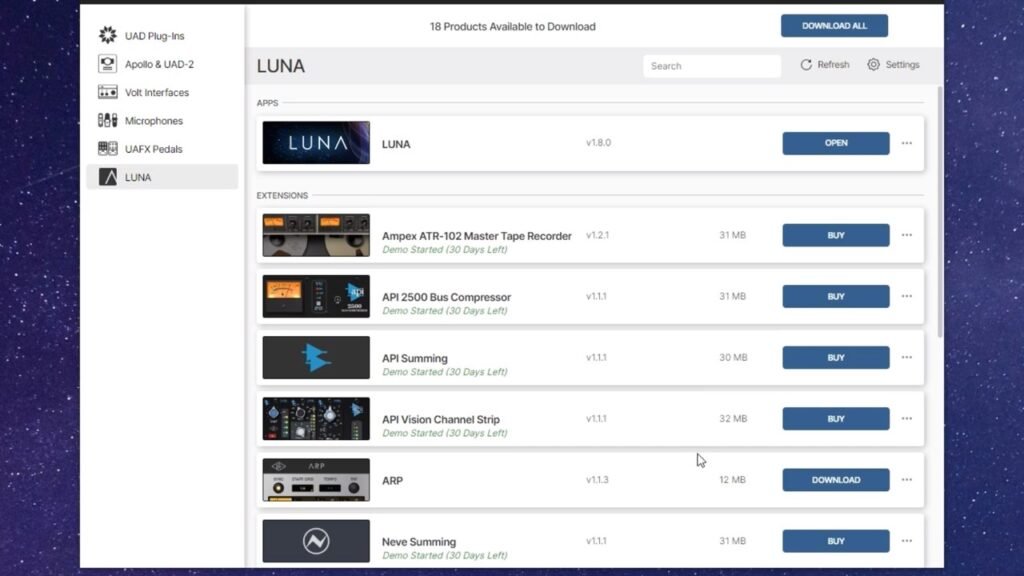Click the Neve Summing thumbnail
This screenshot has height=576, width=1024.
coord(316,541)
